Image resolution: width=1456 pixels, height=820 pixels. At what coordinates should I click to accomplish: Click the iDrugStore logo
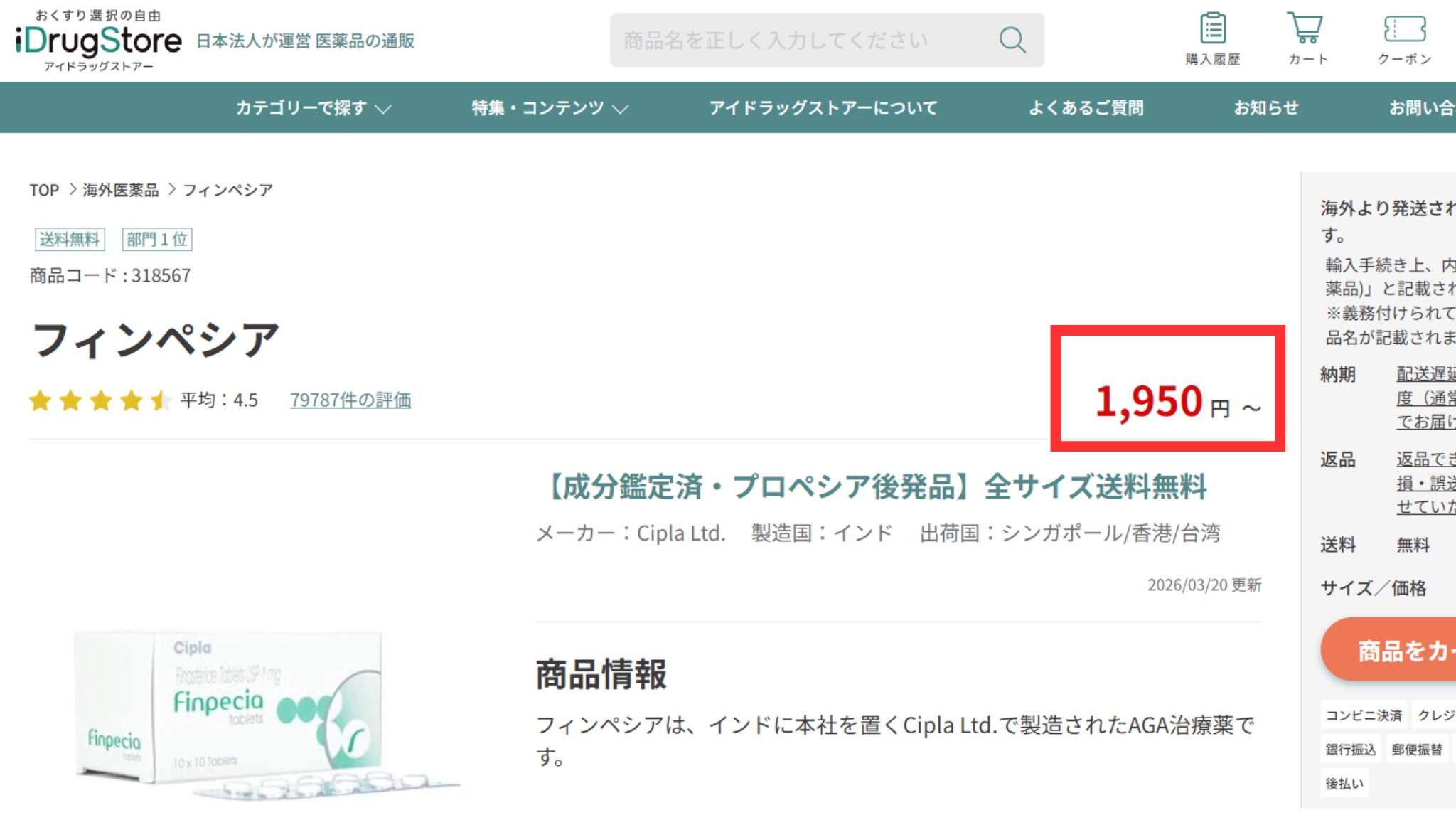98,41
